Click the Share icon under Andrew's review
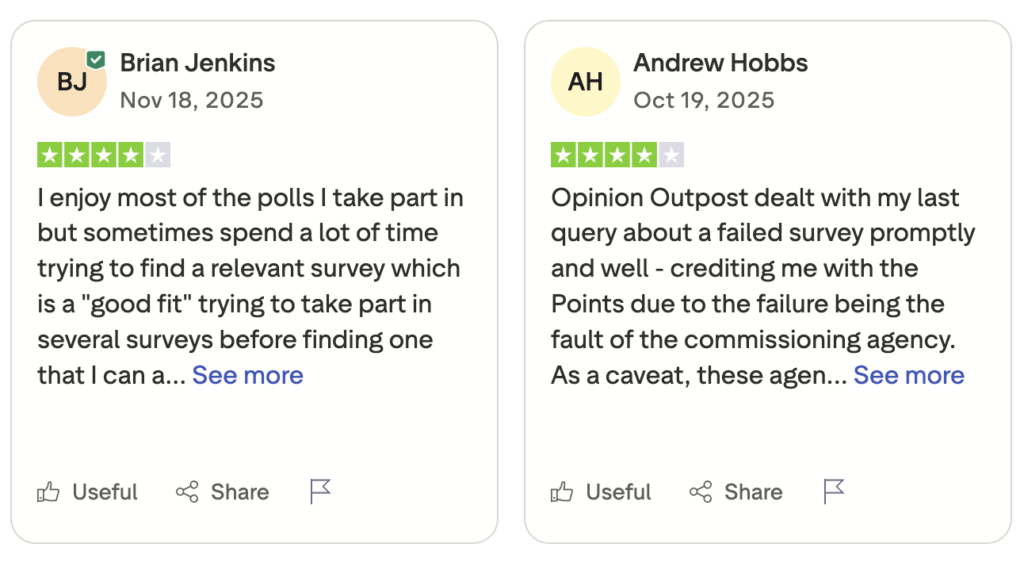1024x582 pixels. [x=700, y=491]
